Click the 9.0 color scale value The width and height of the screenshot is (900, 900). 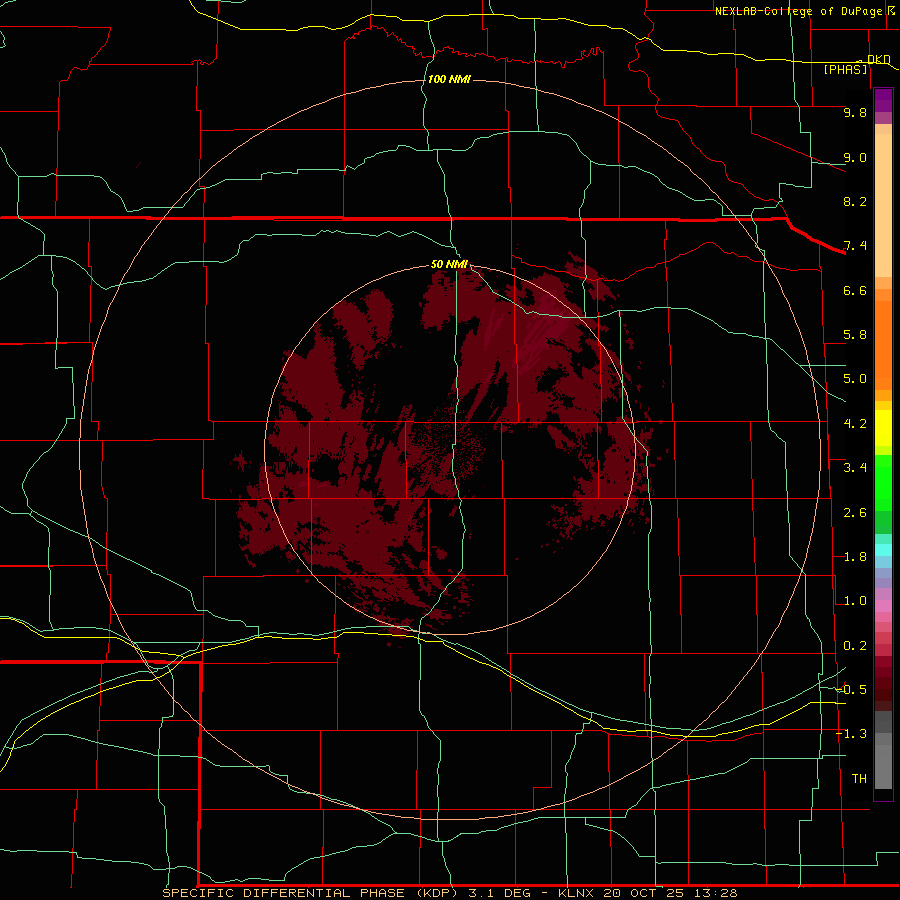pyautogui.click(x=855, y=157)
